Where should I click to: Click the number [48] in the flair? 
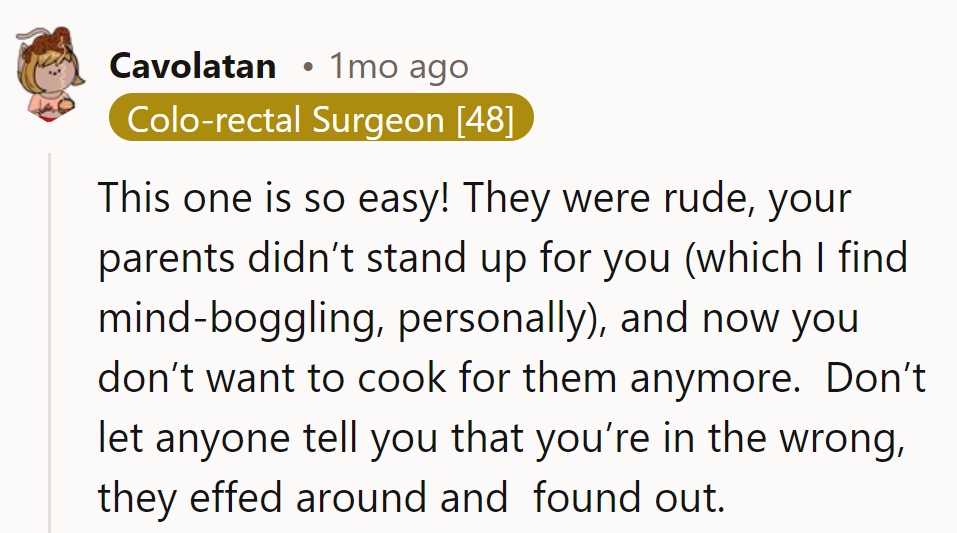click(x=484, y=120)
